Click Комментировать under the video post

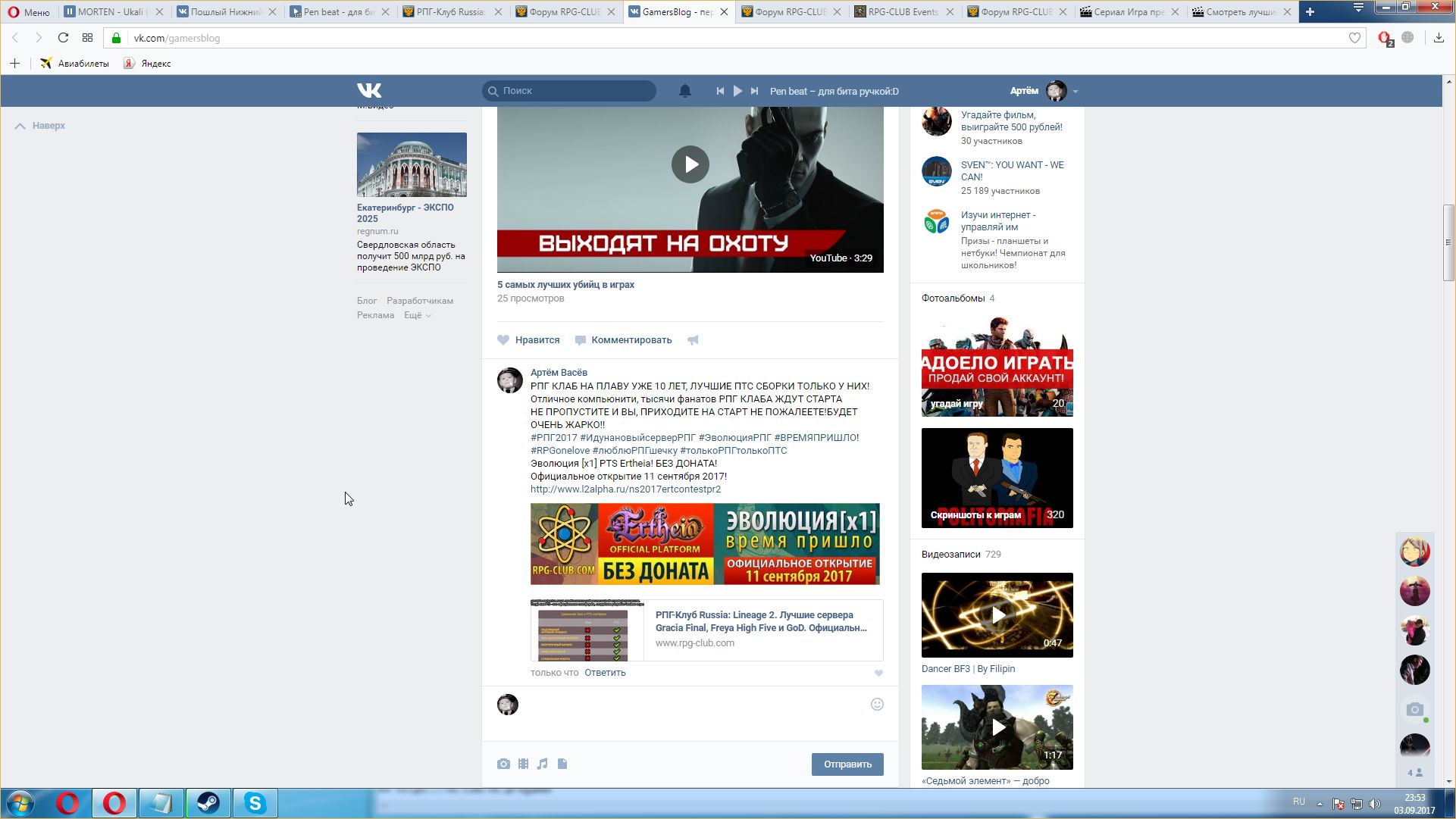click(x=623, y=340)
